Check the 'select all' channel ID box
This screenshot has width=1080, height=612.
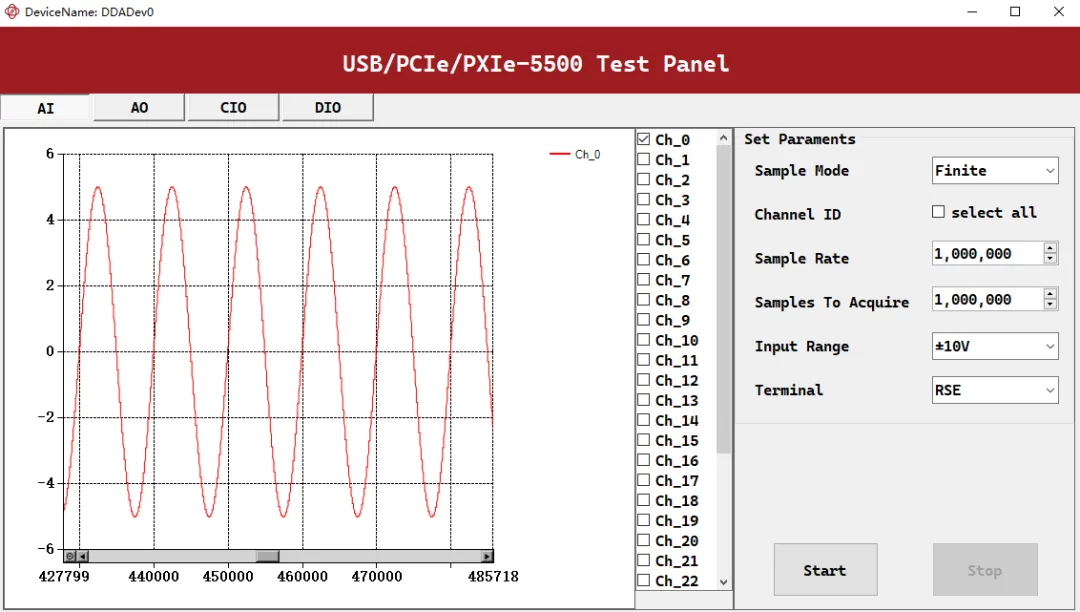pos(938,212)
